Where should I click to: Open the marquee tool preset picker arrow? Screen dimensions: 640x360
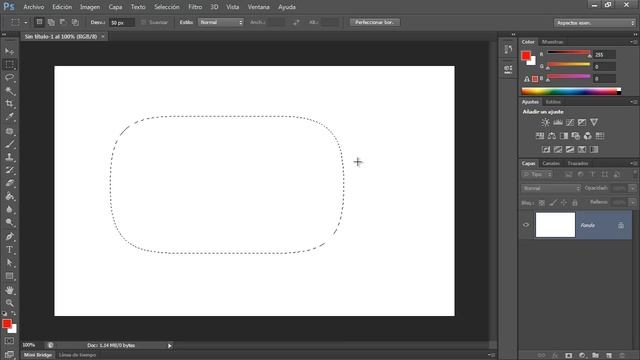click(x=26, y=22)
